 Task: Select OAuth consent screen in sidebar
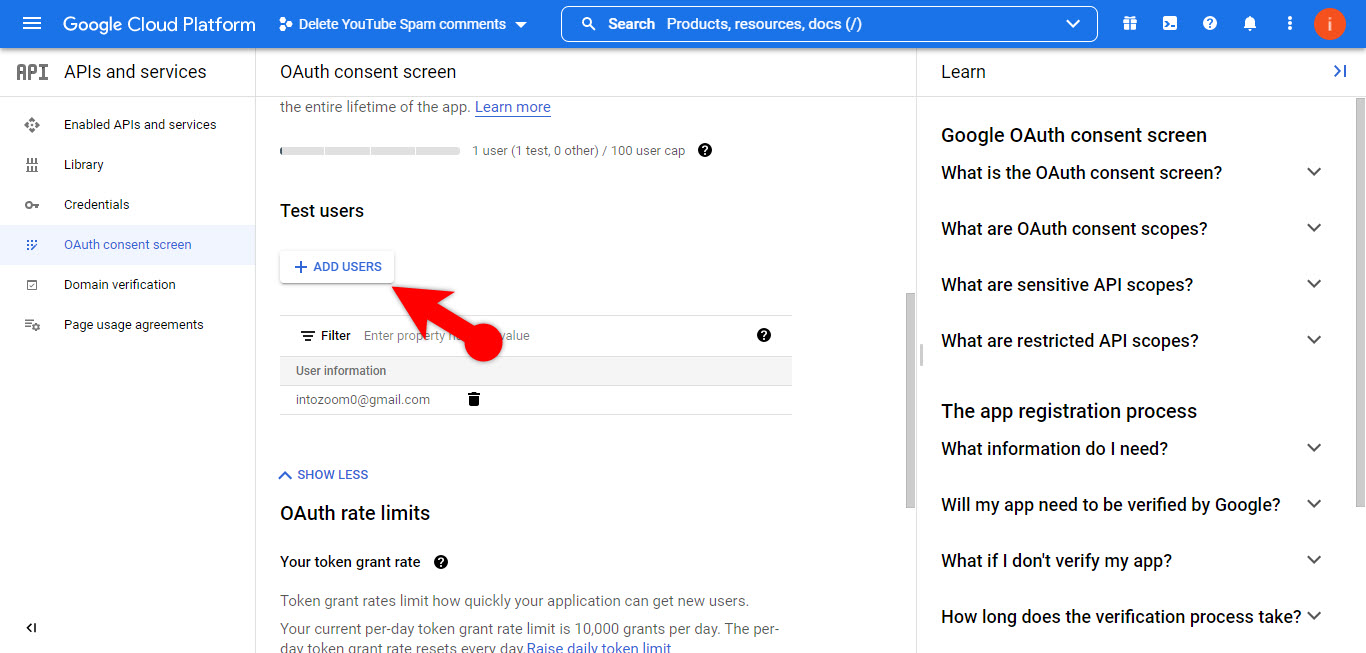[127, 245]
